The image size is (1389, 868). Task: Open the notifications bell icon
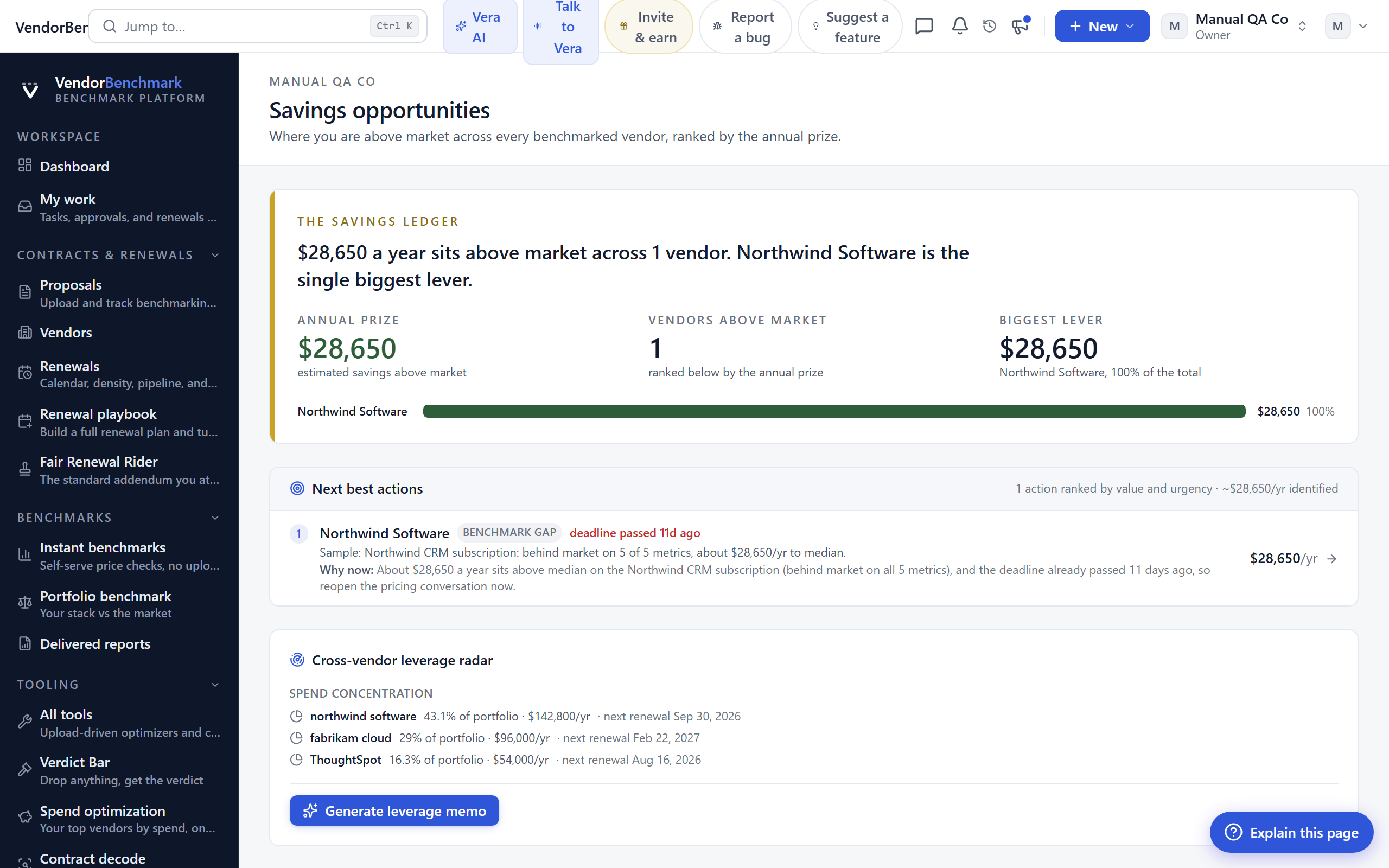pos(960,27)
